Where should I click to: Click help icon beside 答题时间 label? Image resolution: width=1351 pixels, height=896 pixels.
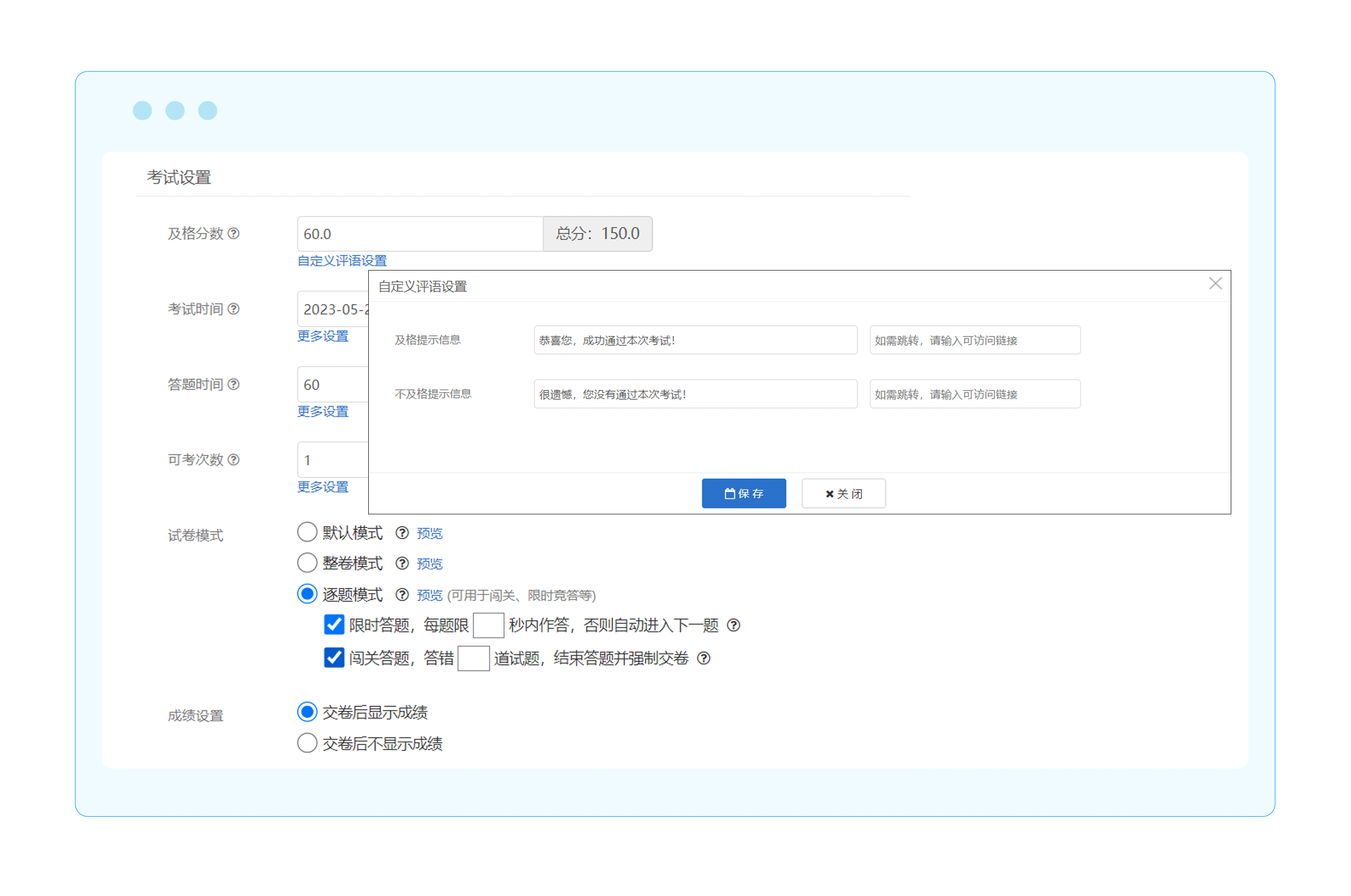pos(234,384)
